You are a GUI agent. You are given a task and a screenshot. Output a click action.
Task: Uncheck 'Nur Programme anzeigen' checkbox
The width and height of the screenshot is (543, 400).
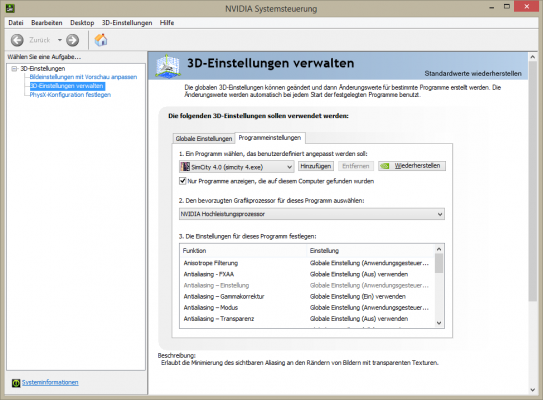click(x=183, y=181)
